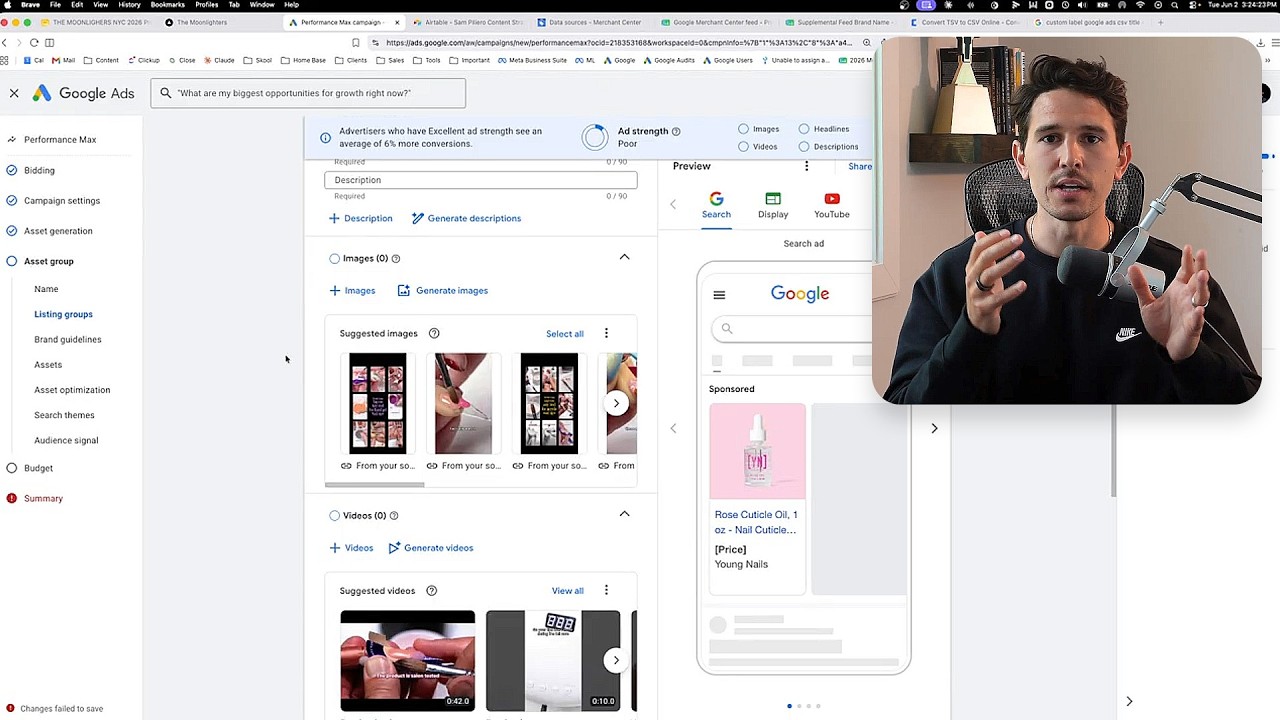1280x720 pixels.
Task: Switch to the Search preview tab
Action: (716, 205)
